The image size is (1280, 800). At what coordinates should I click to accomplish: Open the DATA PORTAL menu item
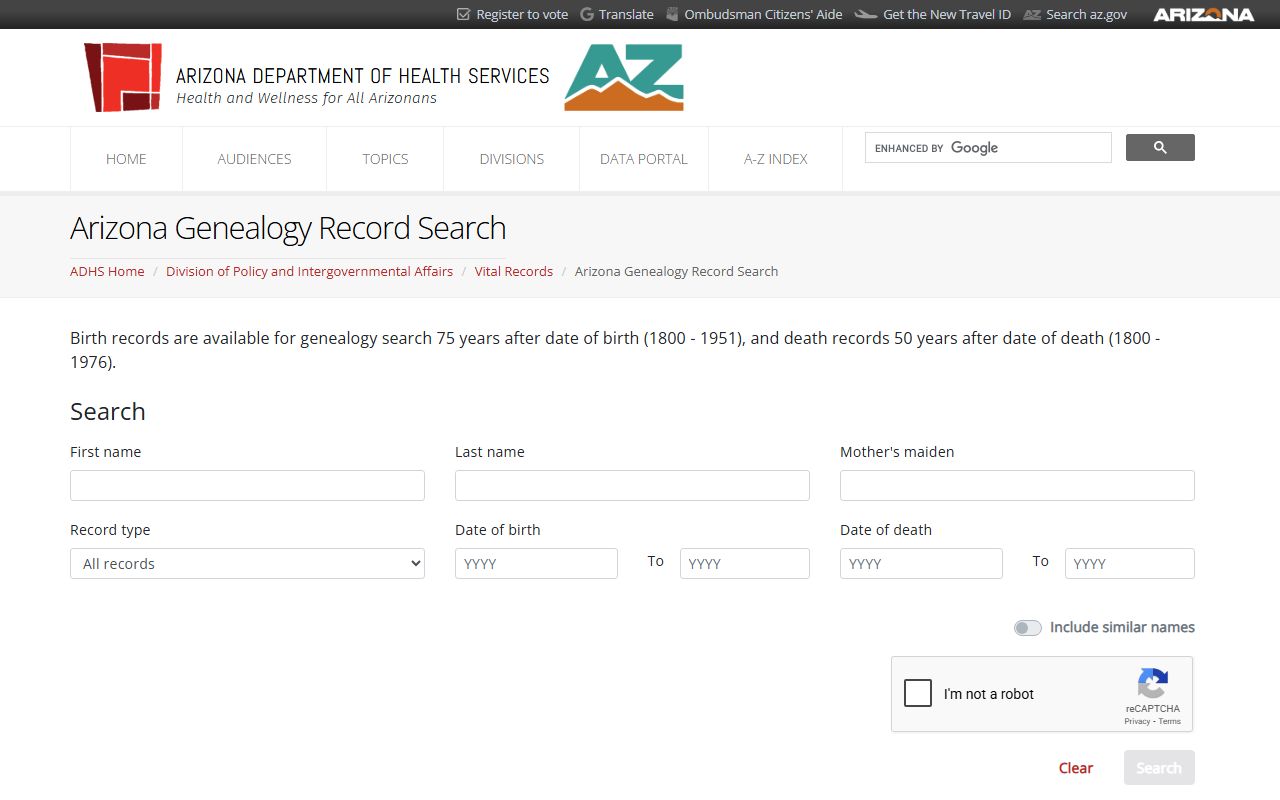tap(644, 159)
